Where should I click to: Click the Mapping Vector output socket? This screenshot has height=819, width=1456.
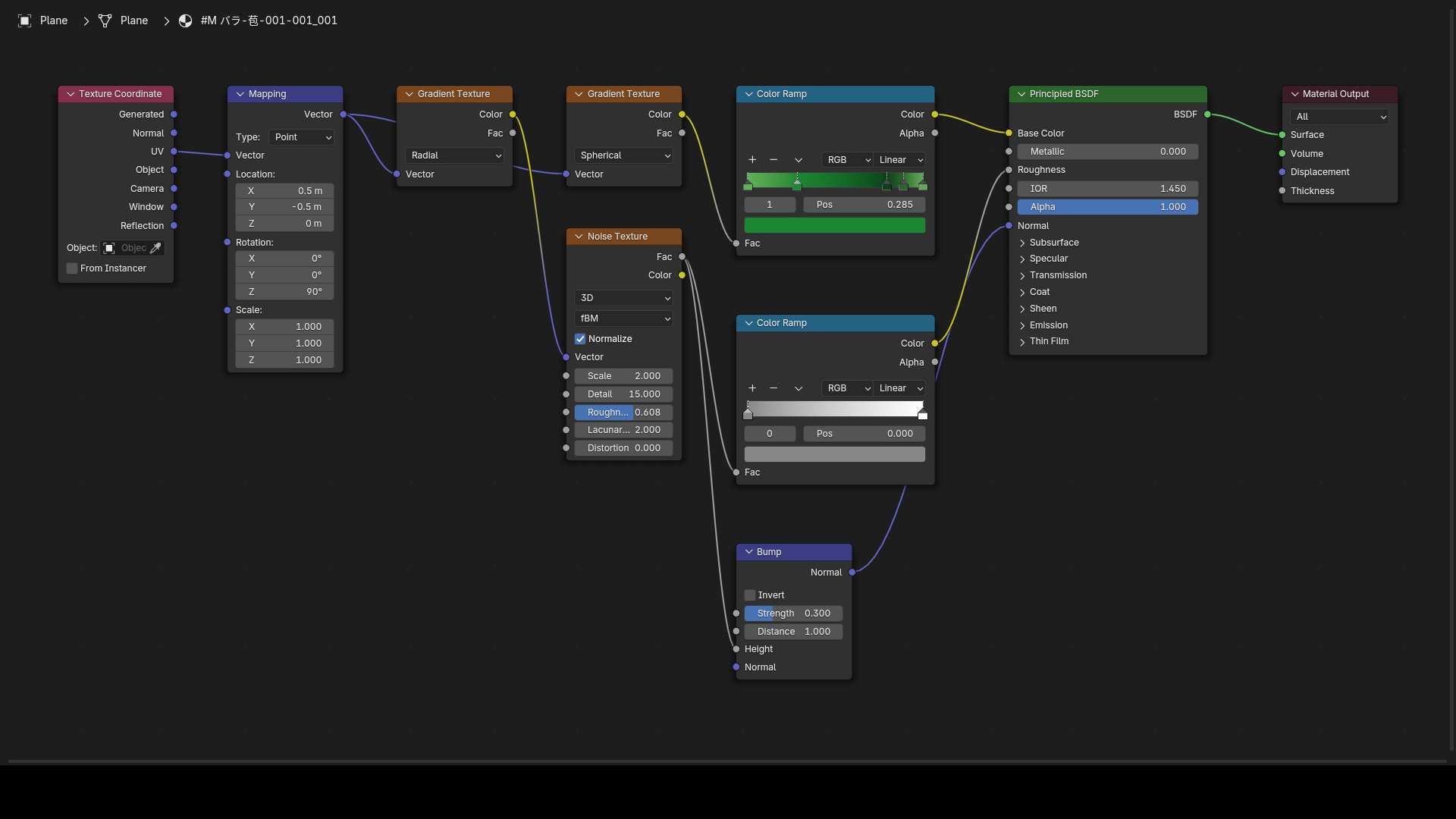tap(344, 115)
